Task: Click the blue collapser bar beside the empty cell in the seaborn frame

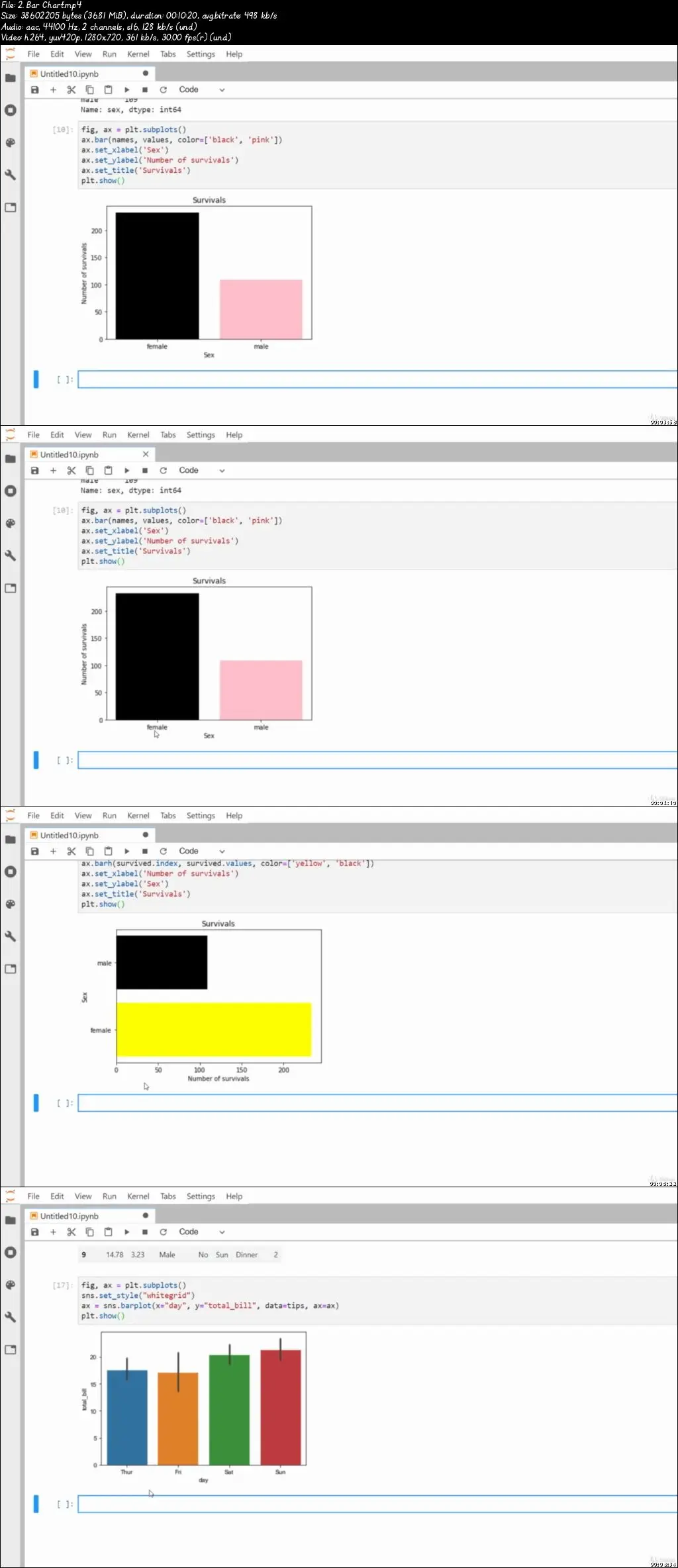Action: [36, 1504]
